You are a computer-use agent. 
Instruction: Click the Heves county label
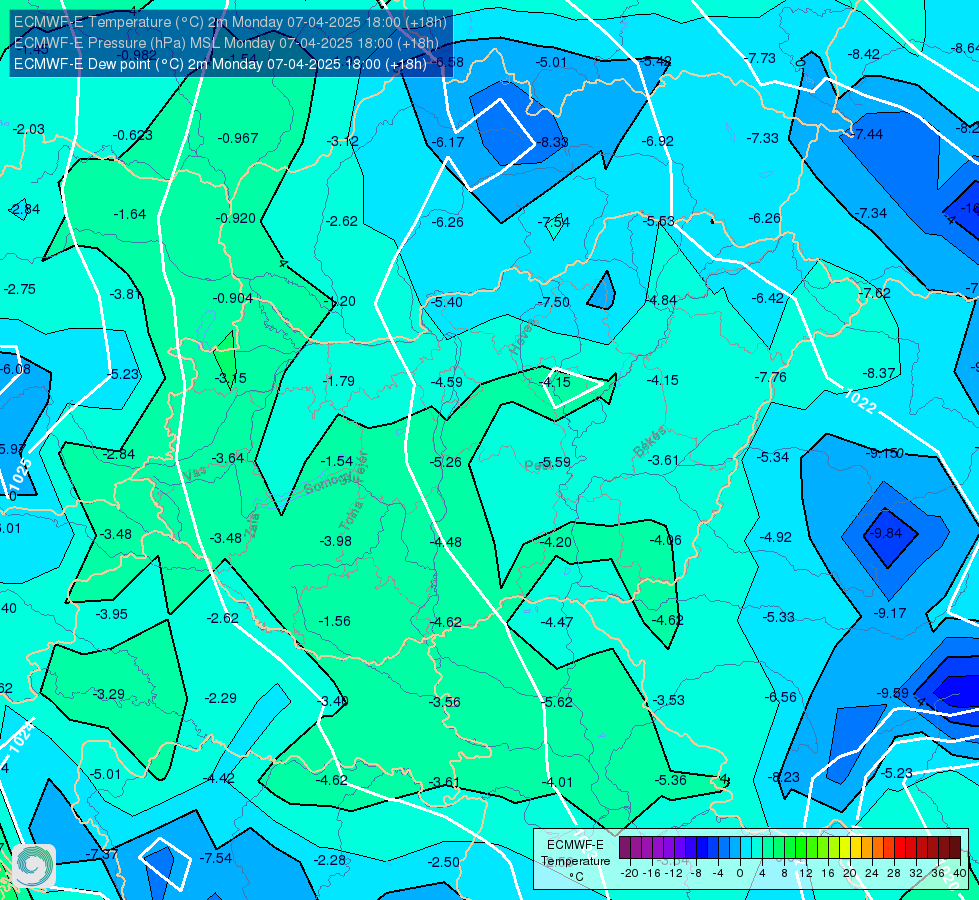(x=523, y=336)
